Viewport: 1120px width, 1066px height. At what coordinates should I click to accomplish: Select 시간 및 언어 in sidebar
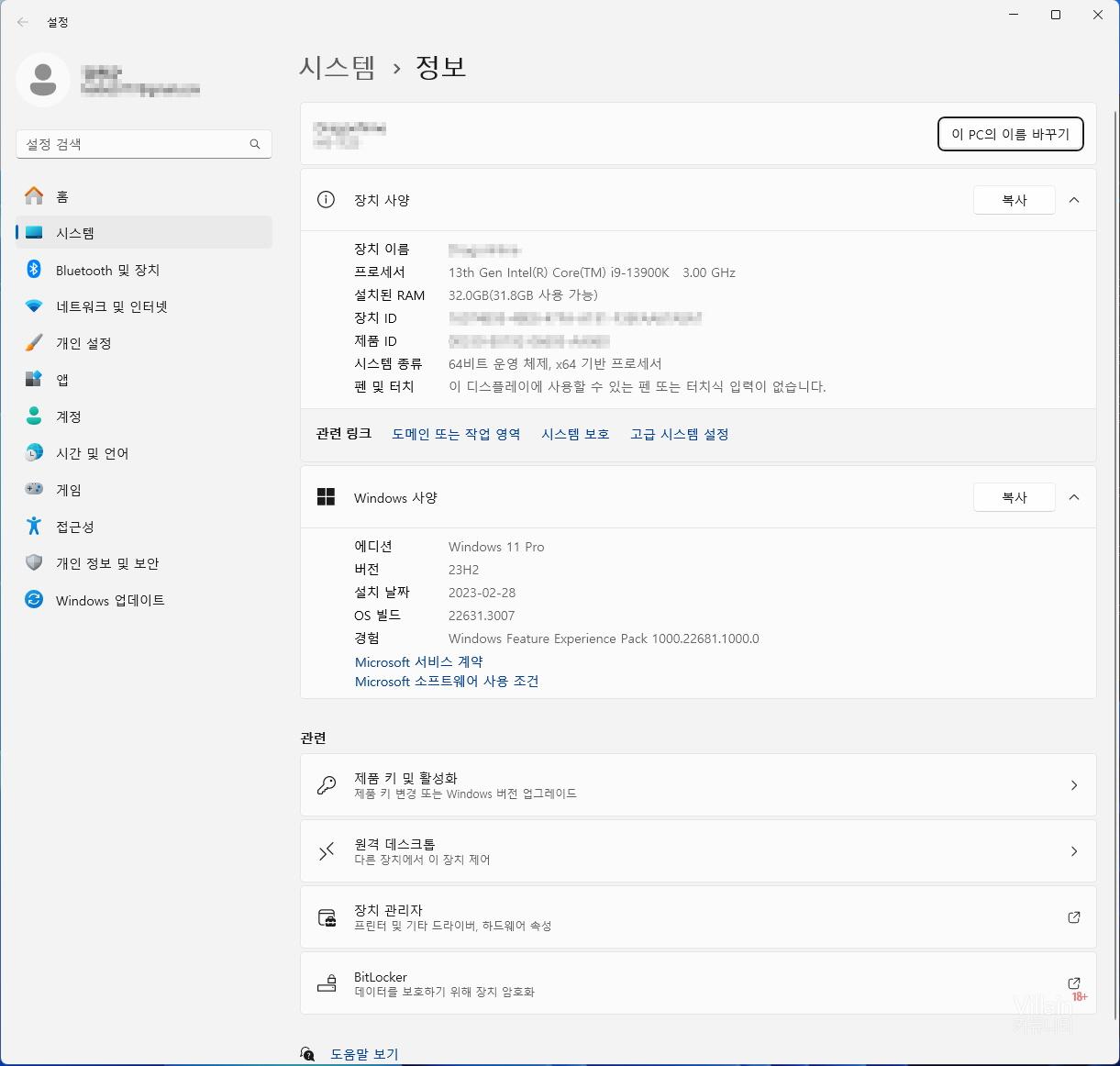[x=92, y=453]
